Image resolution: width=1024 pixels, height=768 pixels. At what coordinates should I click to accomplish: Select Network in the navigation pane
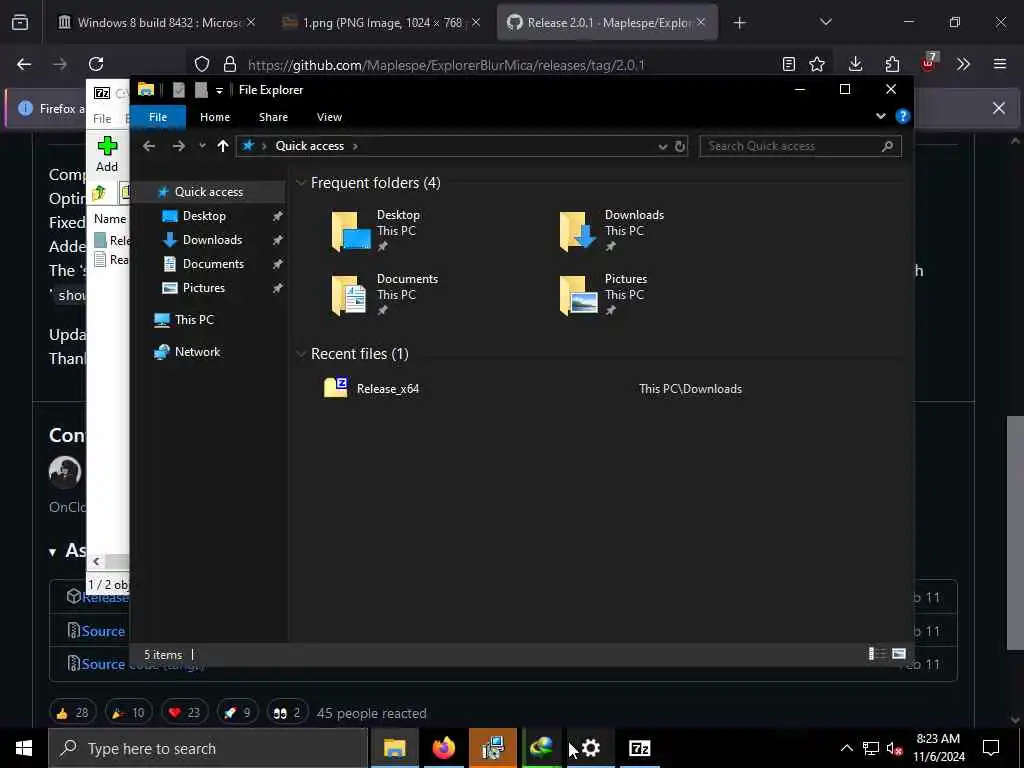[197, 352]
